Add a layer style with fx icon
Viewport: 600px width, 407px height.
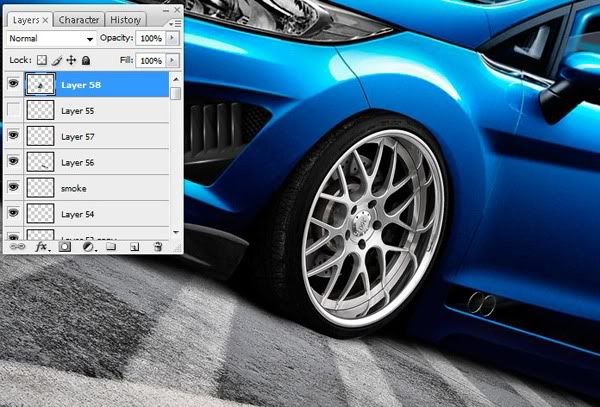click(x=41, y=247)
